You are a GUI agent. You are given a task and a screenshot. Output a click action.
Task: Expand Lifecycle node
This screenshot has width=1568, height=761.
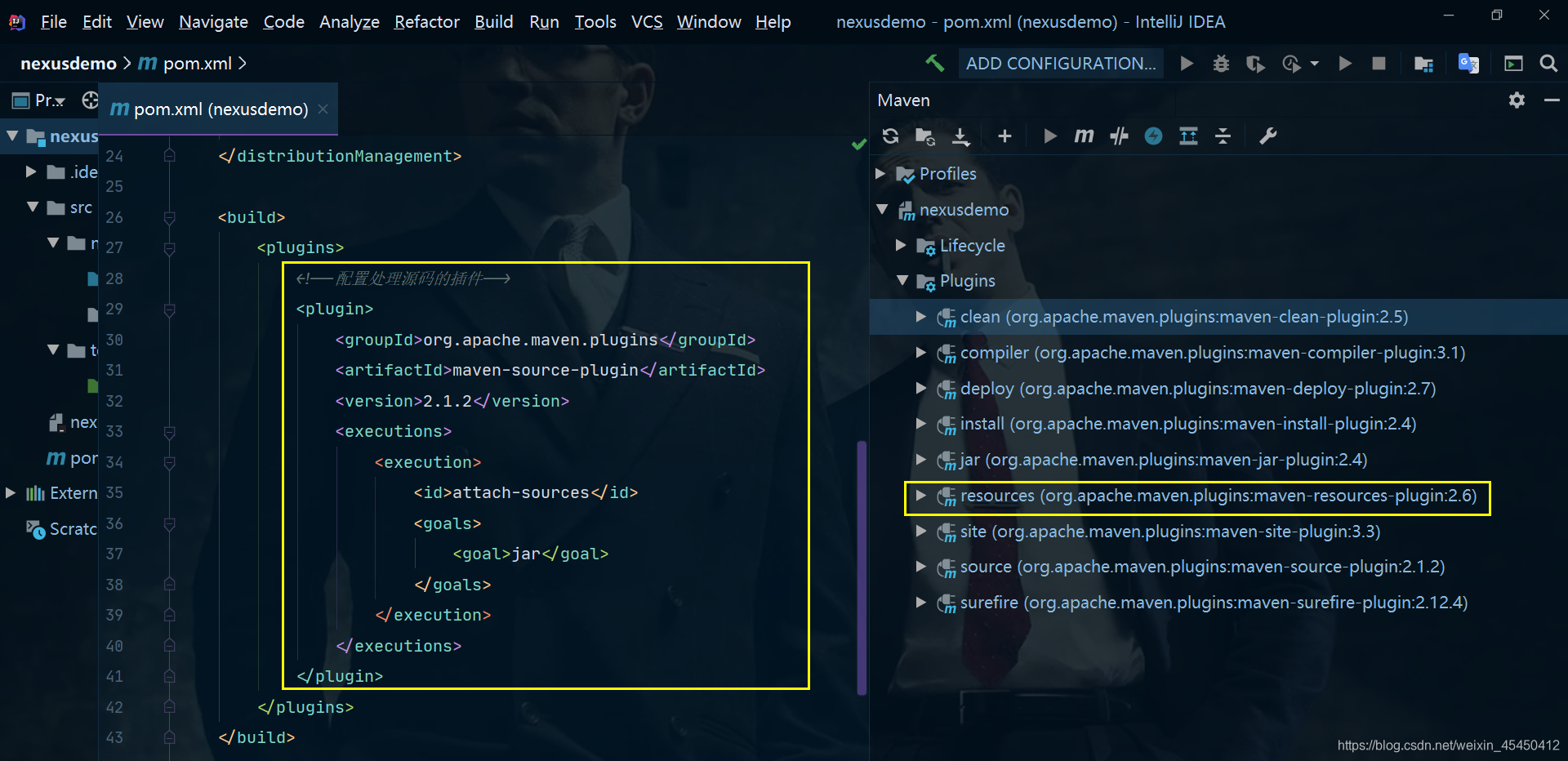coord(901,245)
